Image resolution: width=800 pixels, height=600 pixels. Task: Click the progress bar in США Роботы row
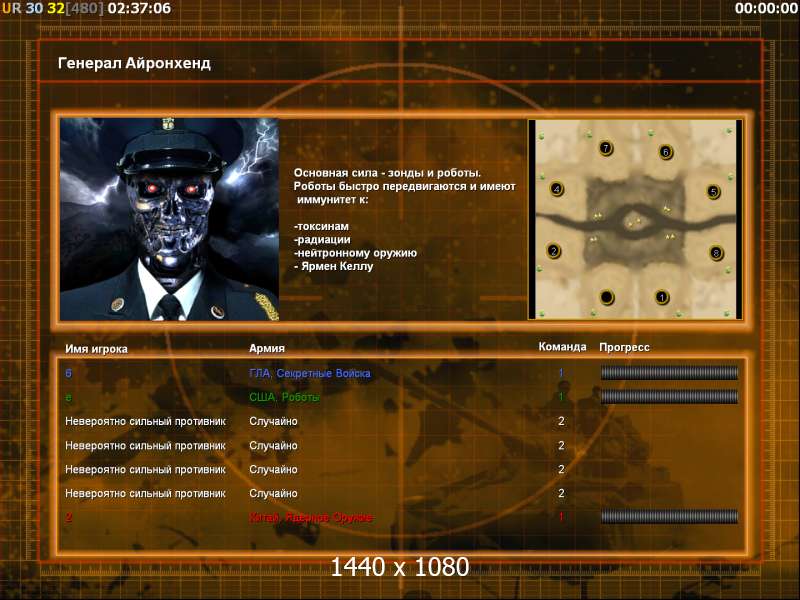(x=669, y=396)
